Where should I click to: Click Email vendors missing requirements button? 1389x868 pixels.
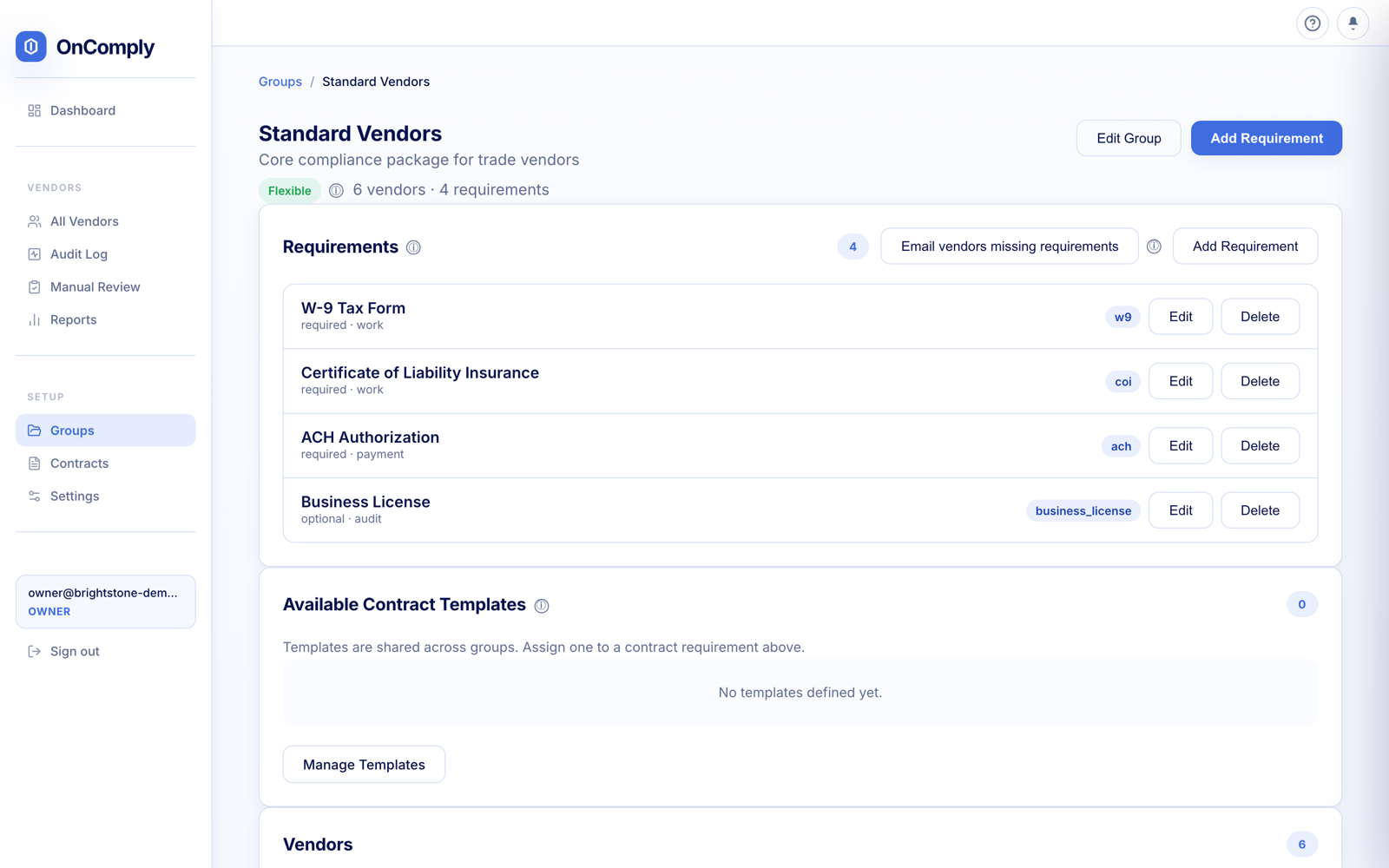(x=1010, y=247)
